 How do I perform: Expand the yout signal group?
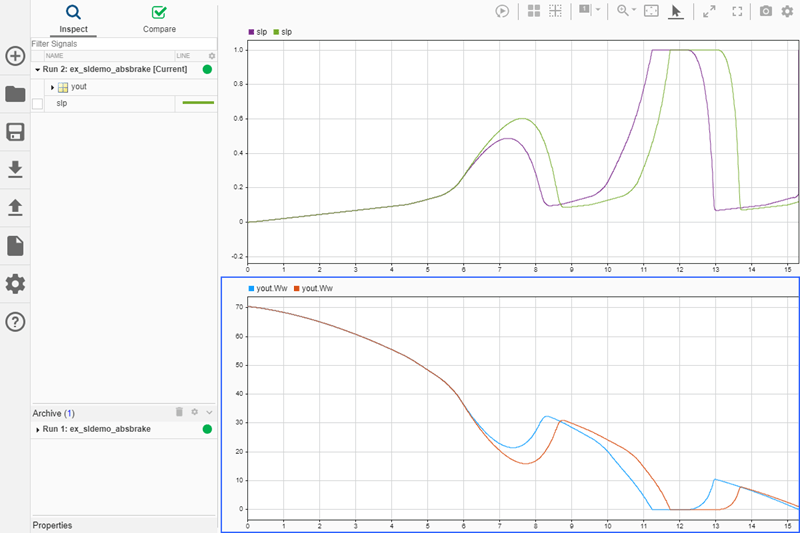pyautogui.click(x=52, y=87)
